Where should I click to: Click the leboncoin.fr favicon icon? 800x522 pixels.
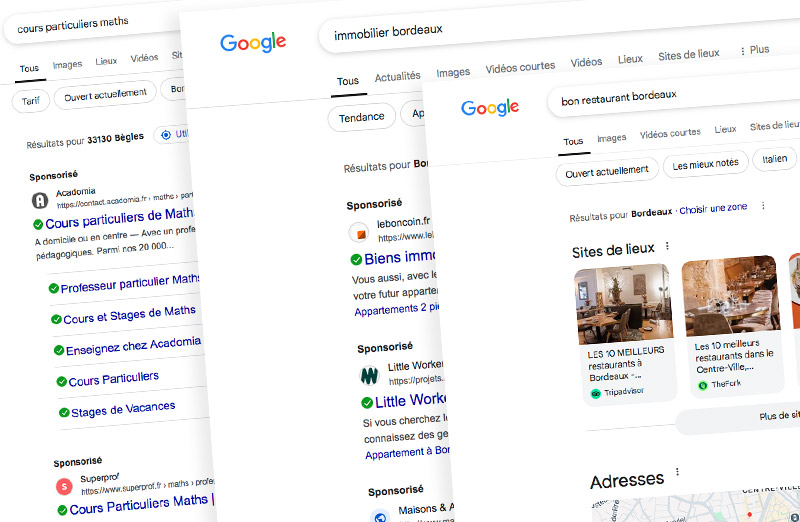click(359, 233)
